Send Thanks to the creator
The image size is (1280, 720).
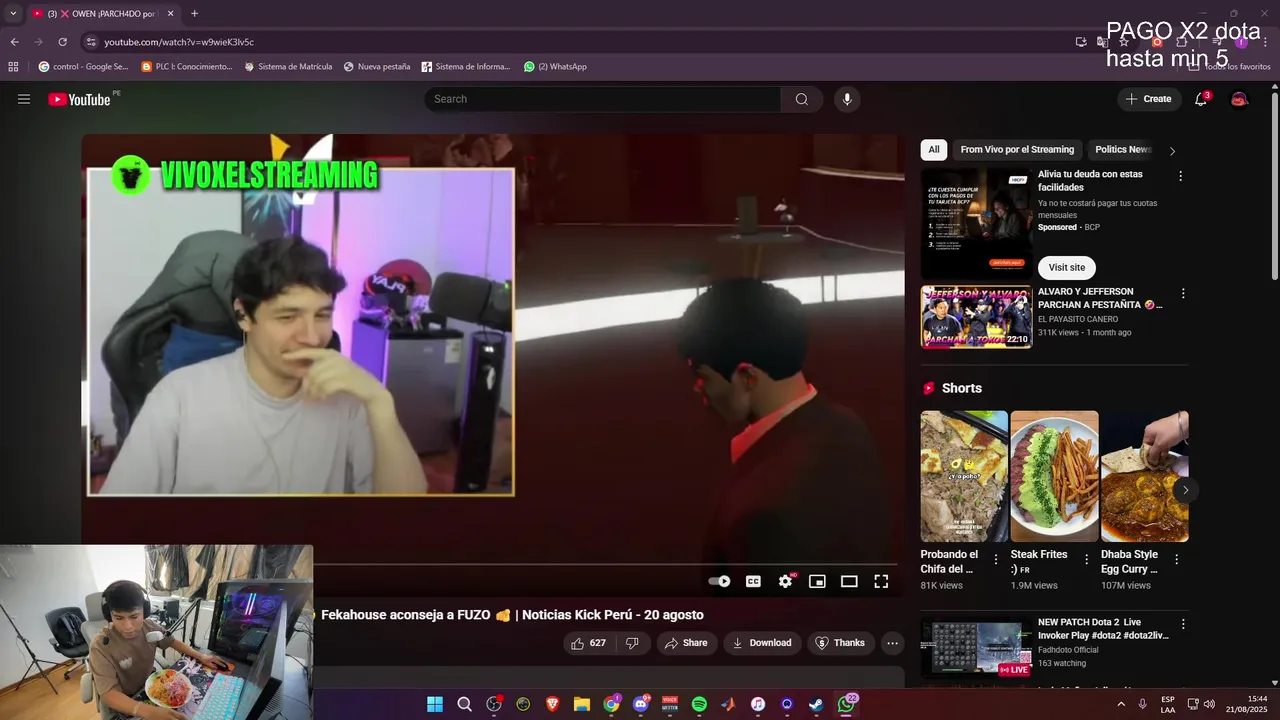click(840, 643)
